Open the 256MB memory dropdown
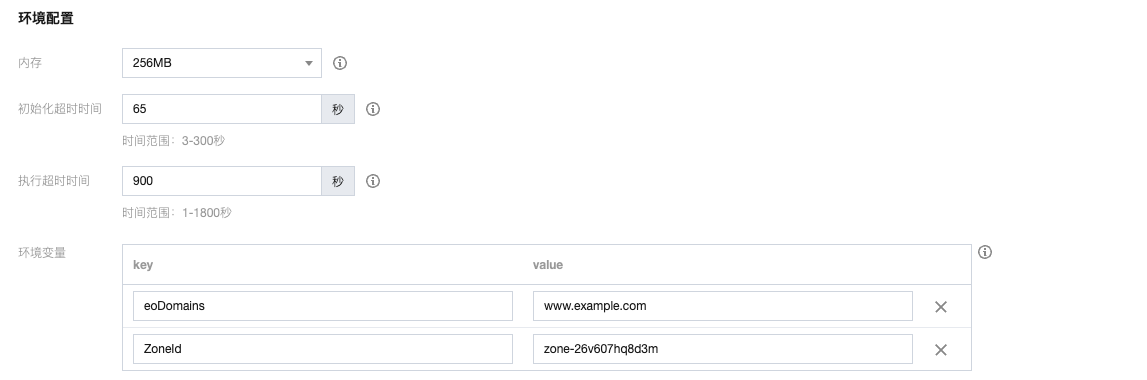 coord(222,63)
